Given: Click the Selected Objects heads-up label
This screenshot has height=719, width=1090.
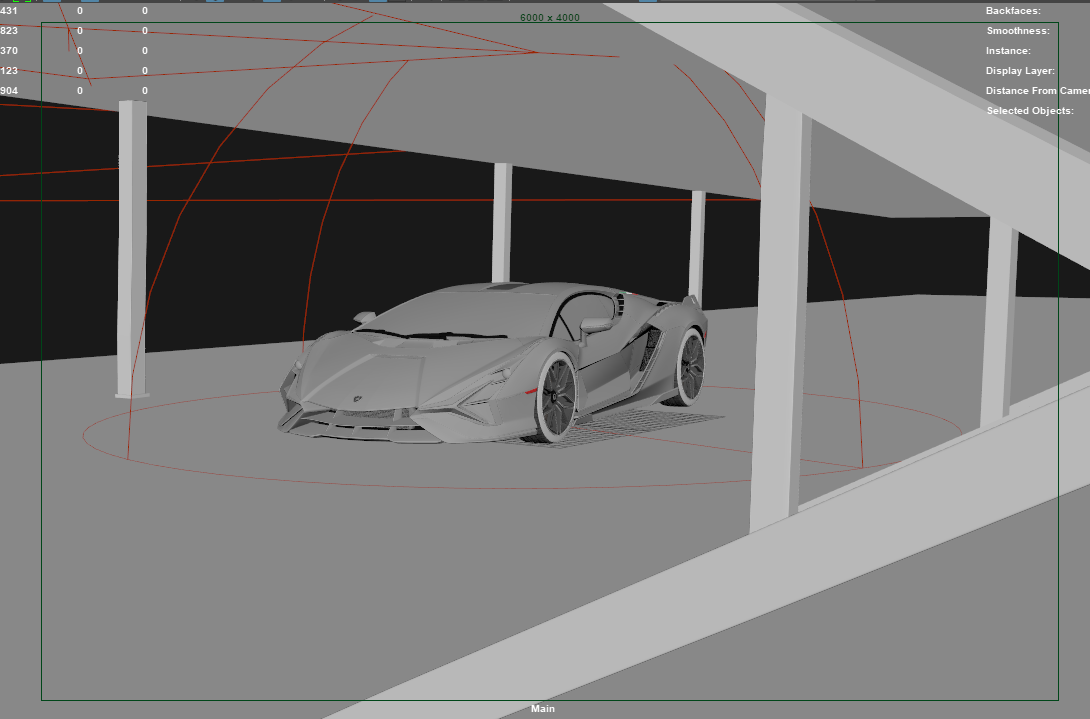Looking at the screenshot, I should 1030,111.
